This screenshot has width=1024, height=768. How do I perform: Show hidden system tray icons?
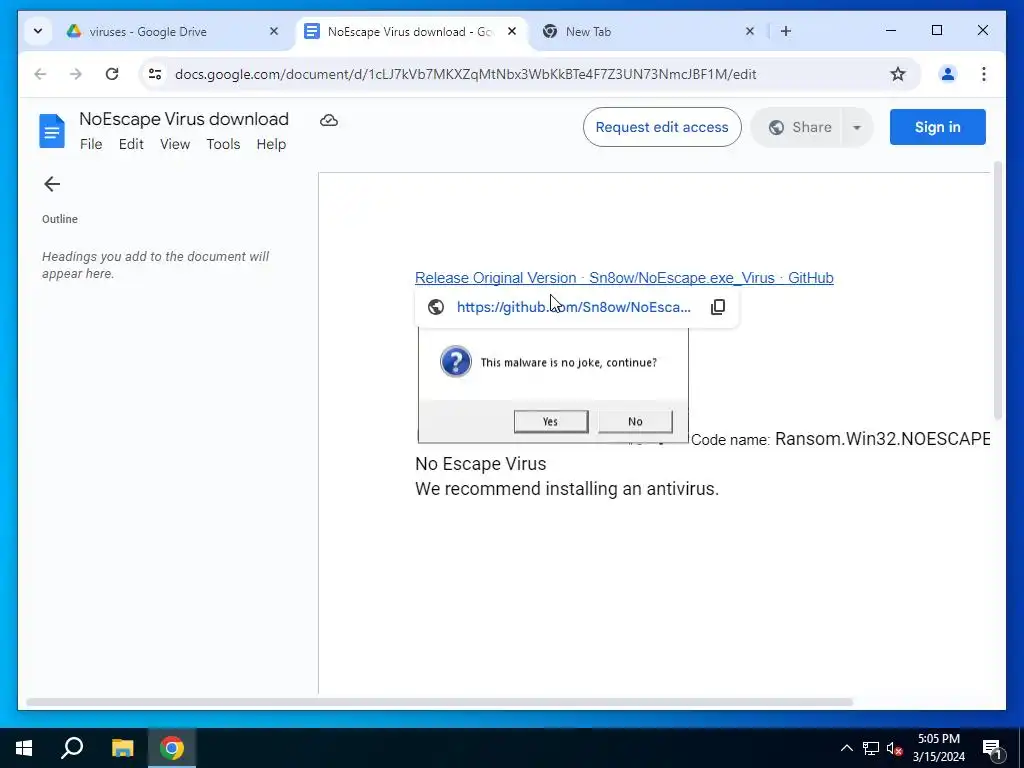pyautogui.click(x=846, y=748)
